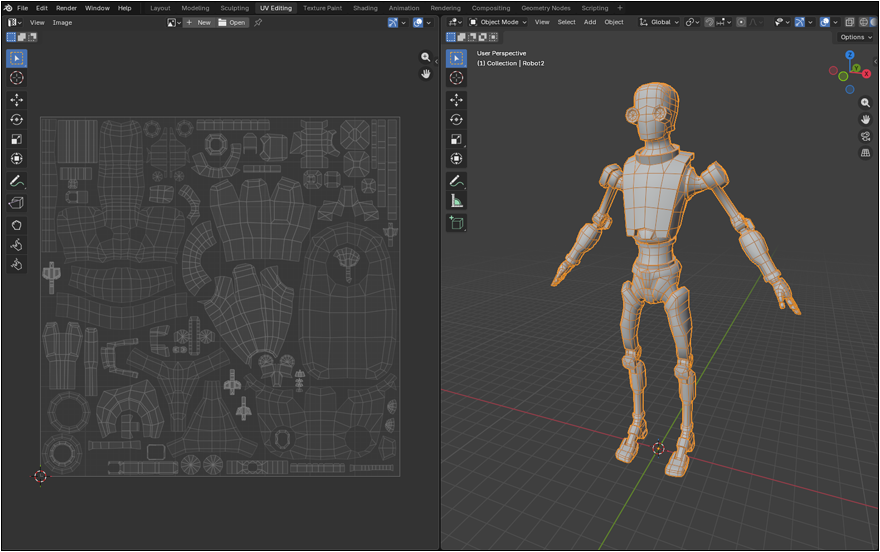
Task: Toggle snapping magnet in 3D viewport header
Action: [711, 22]
